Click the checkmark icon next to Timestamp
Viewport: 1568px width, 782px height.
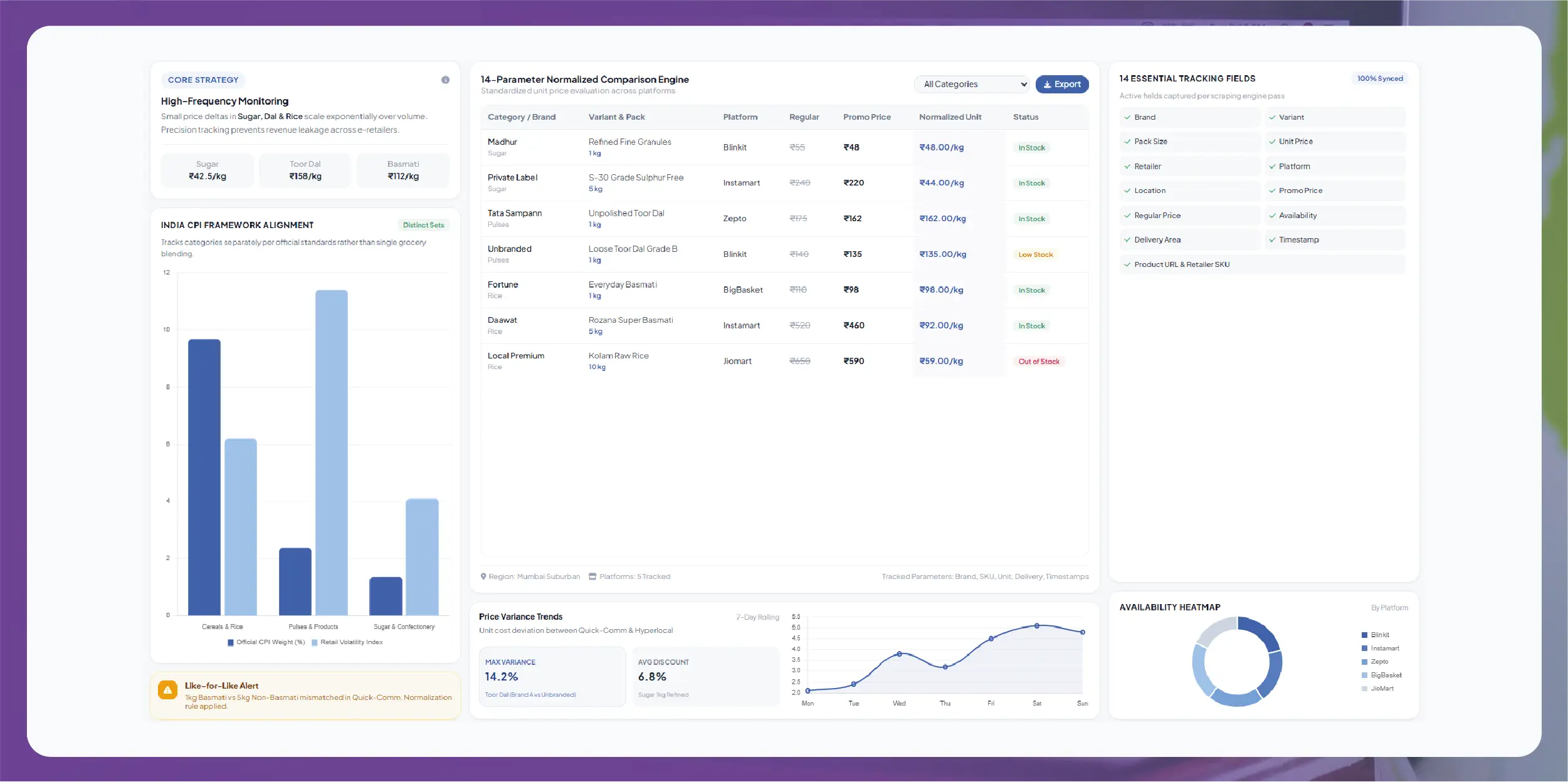[1272, 240]
